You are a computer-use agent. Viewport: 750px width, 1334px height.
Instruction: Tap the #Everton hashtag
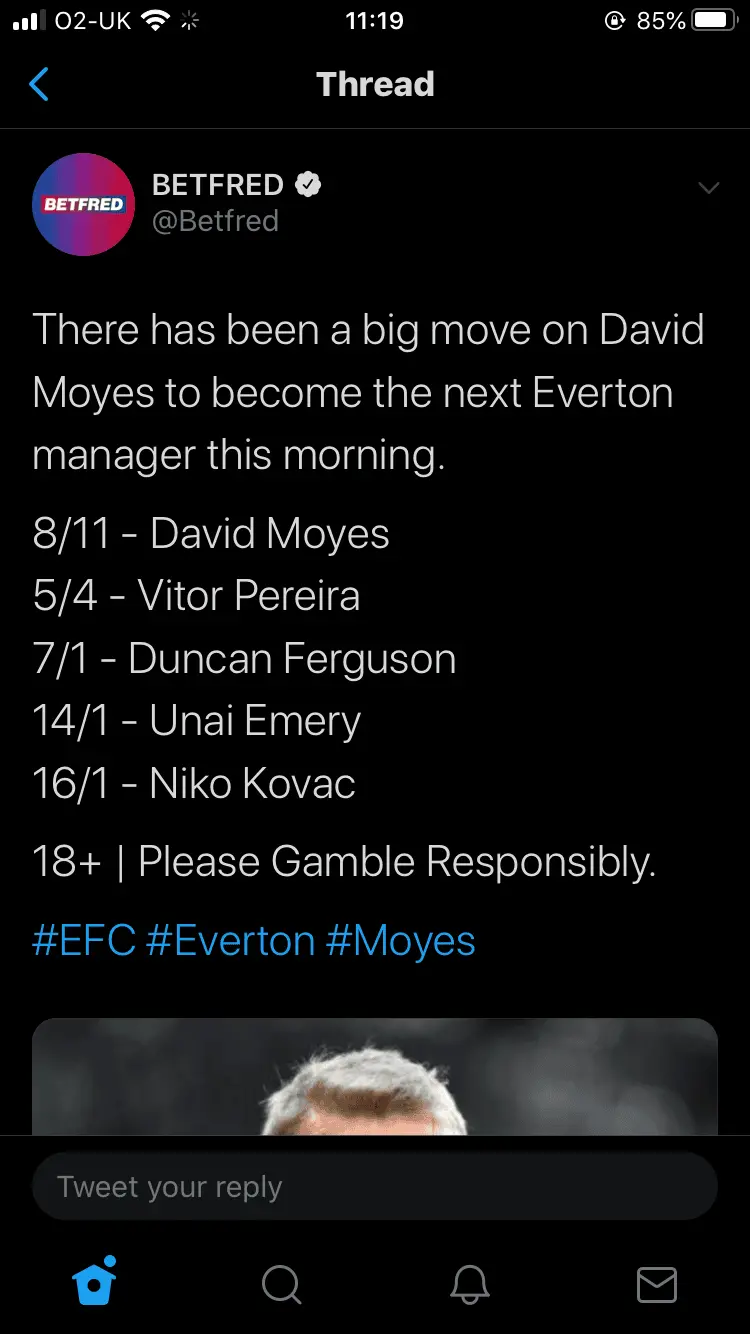231,941
